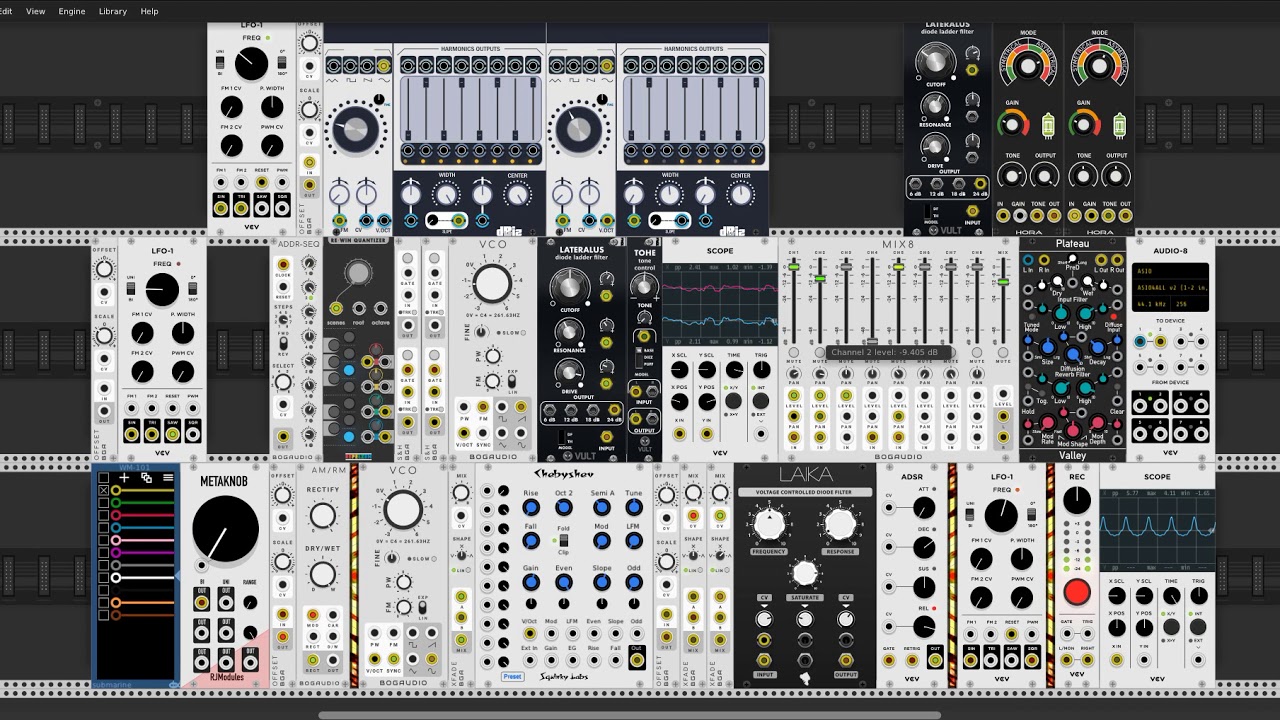Click the Preset button on Chebyshev
The height and width of the screenshot is (720, 1280).
tap(512, 677)
